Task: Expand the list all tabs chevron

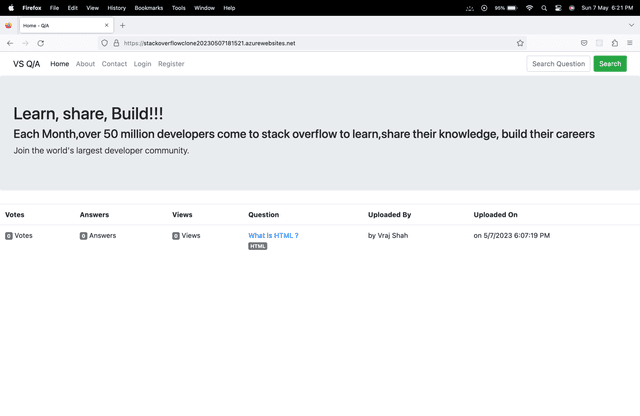Action: 630,25
